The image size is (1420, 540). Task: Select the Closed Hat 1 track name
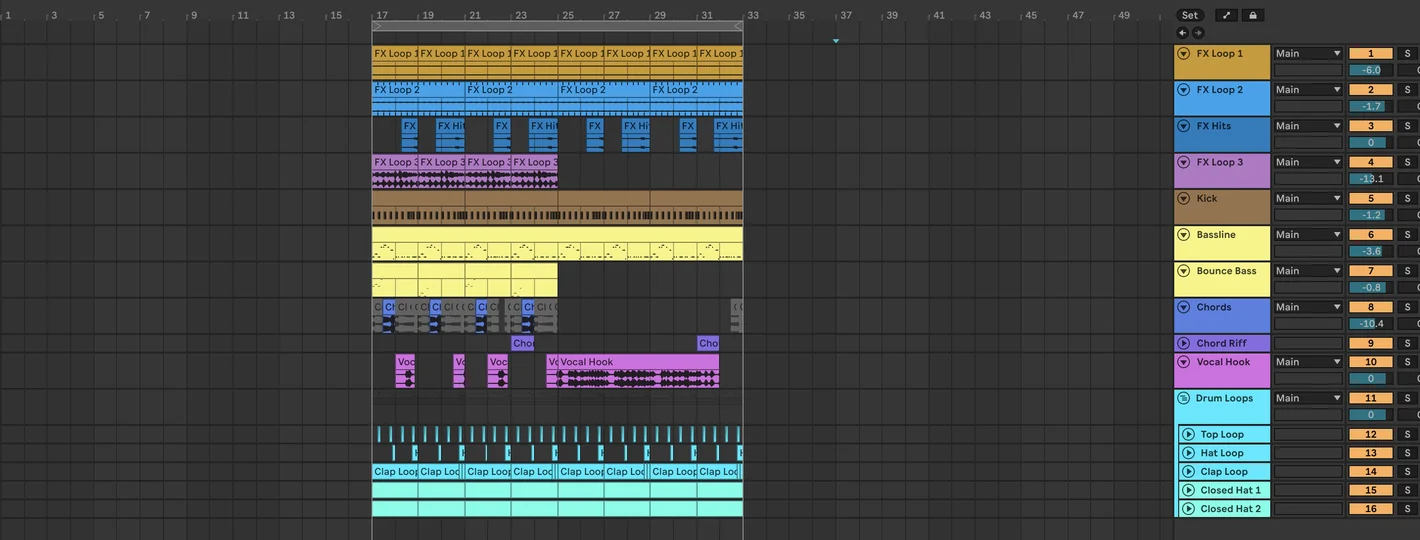[x=1231, y=490]
